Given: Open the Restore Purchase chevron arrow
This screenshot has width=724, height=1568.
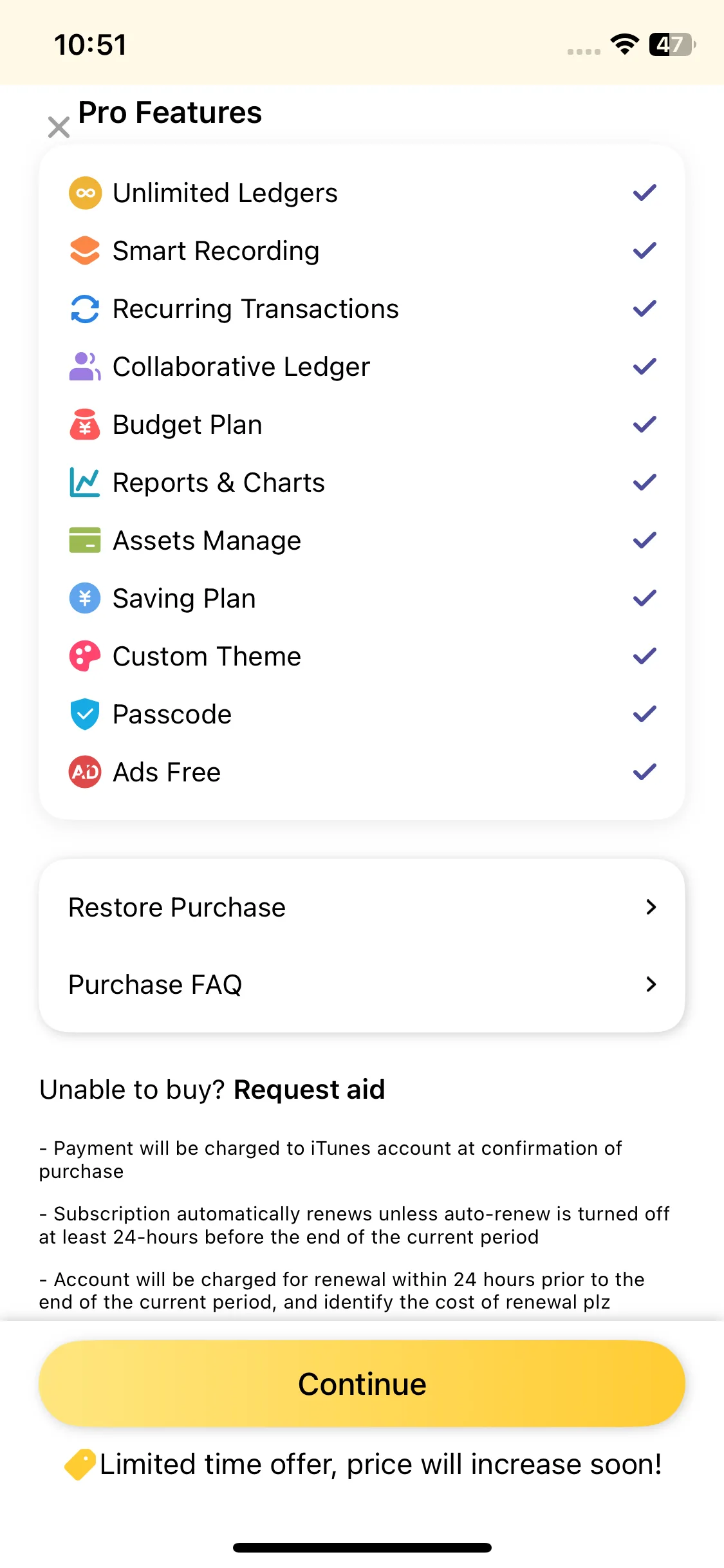Looking at the screenshot, I should pos(651,907).
